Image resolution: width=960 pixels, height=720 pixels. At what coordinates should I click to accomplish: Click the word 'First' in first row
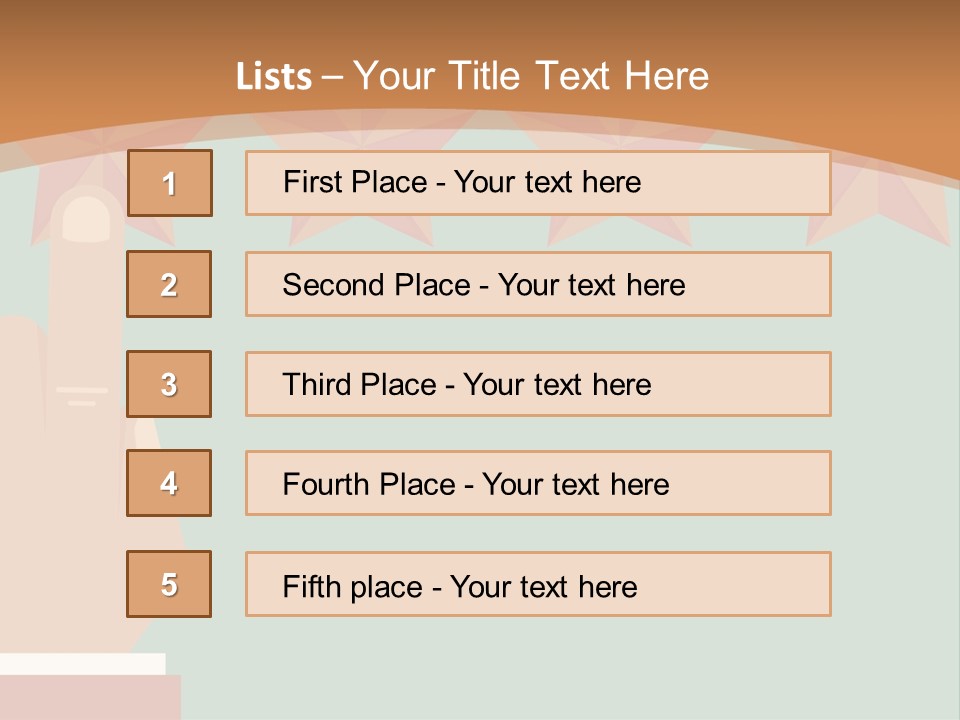click(x=311, y=182)
